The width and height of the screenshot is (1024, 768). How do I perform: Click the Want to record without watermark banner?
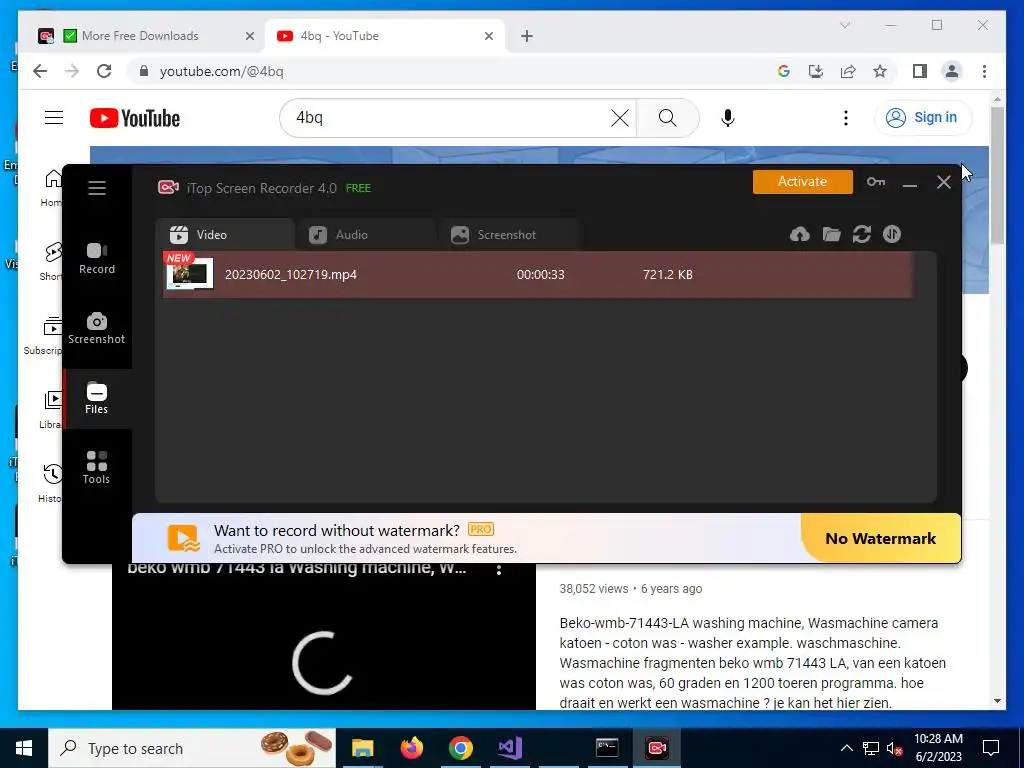click(x=466, y=538)
